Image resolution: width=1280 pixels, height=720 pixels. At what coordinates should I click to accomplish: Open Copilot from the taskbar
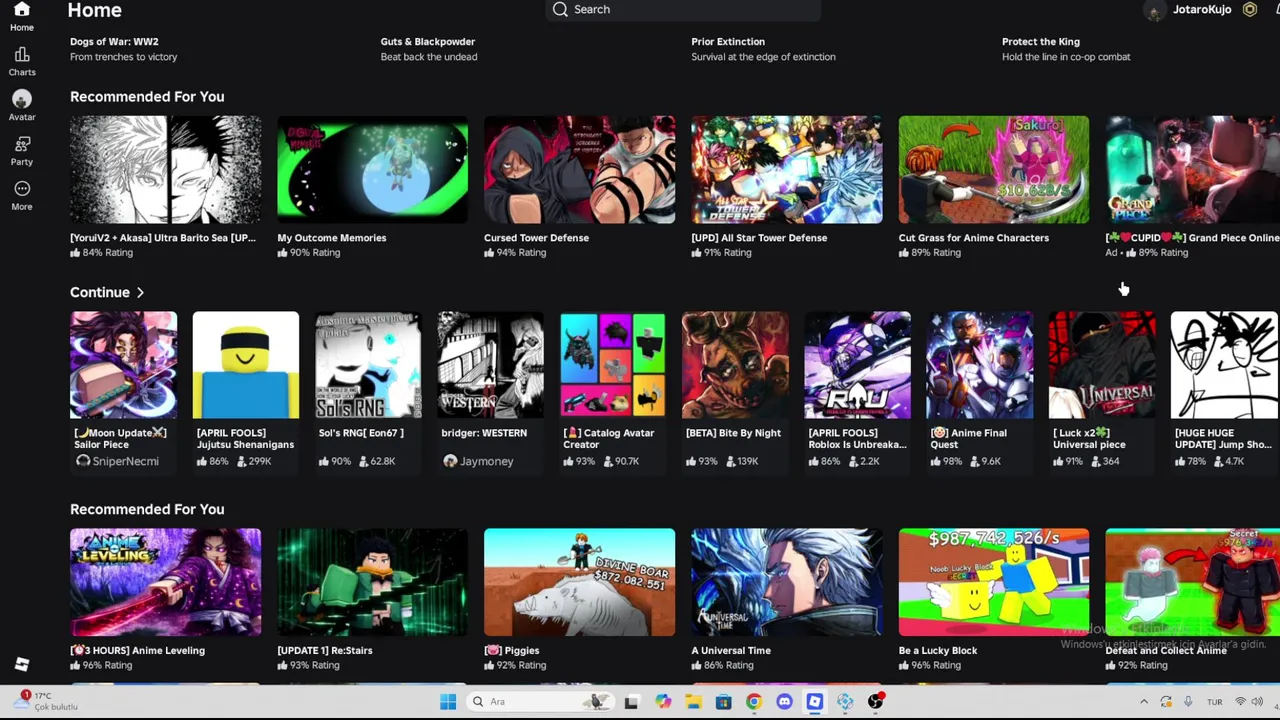coord(662,702)
